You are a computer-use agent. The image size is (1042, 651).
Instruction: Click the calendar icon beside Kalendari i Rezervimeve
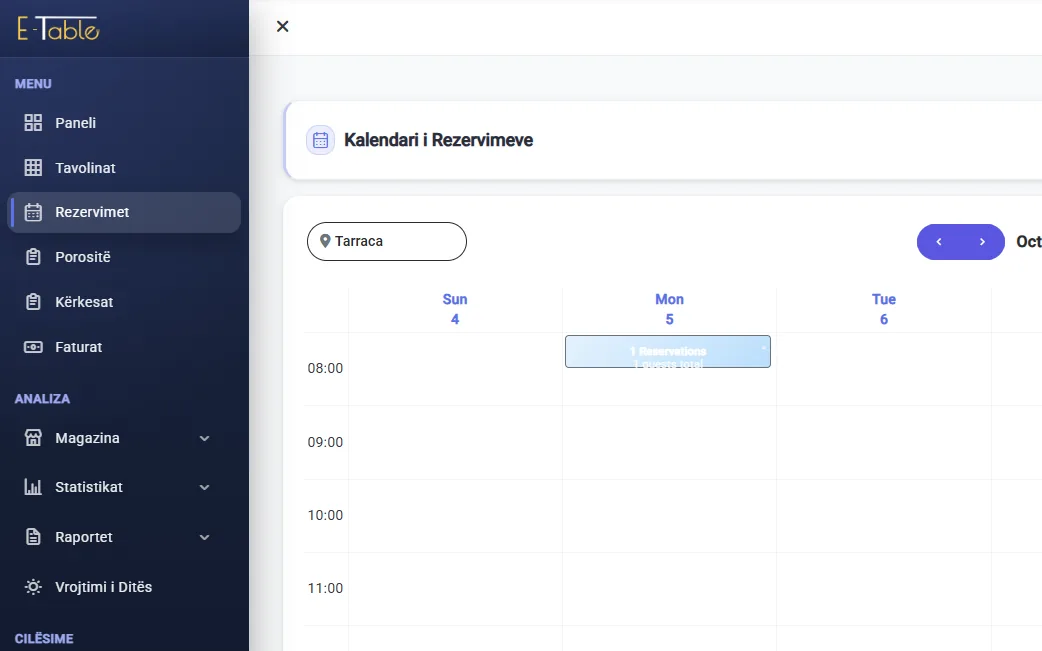[x=320, y=140]
